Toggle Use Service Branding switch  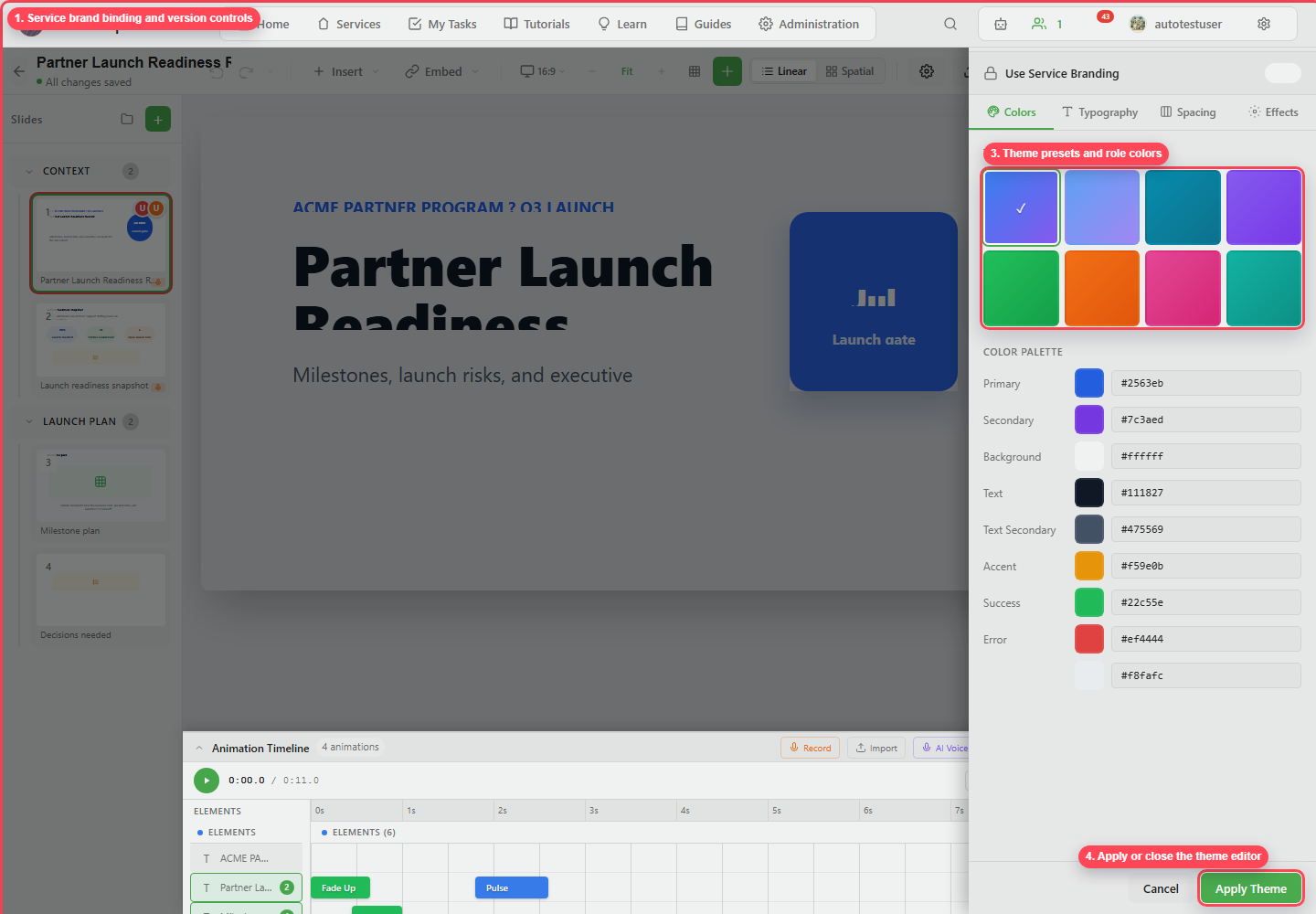coord(1283,73)
